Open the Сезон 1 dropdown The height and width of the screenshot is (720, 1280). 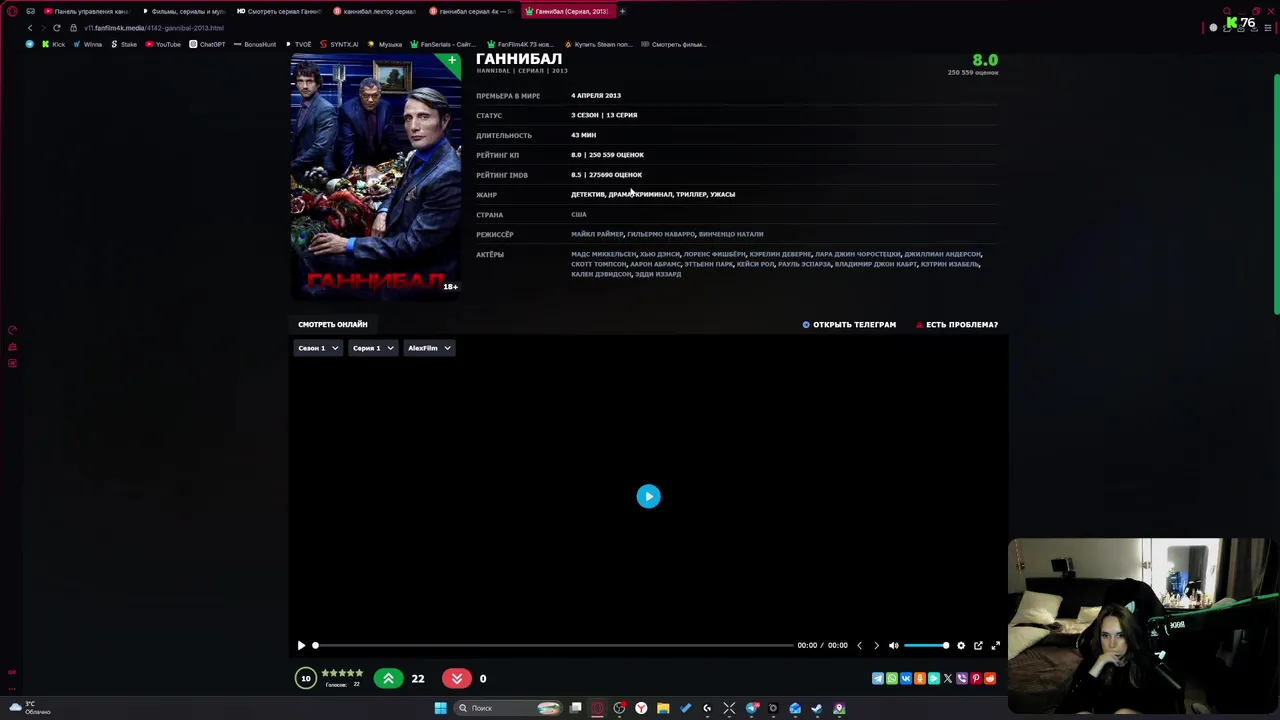[318, 348]
